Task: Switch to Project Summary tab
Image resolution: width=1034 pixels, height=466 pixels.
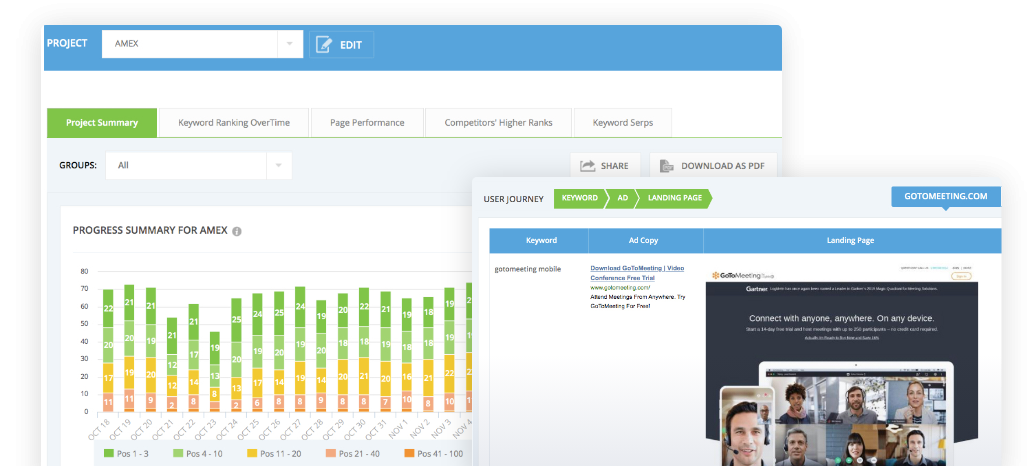Action: click(x=102, y=123)
